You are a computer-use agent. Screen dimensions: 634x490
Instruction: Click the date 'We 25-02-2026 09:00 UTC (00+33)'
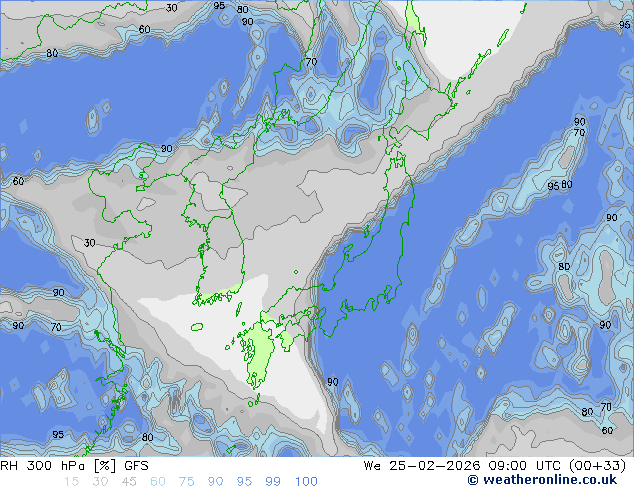495,466
